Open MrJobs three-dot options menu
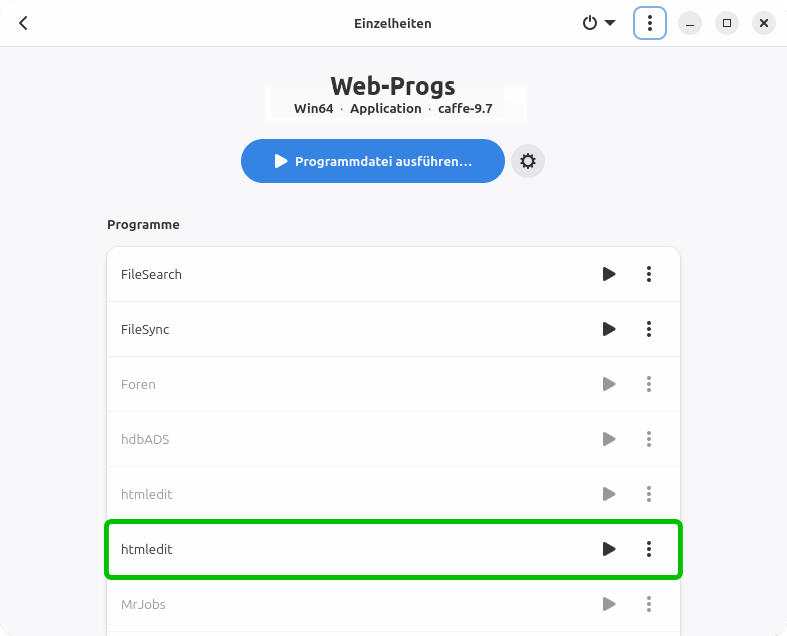The width and height of the screenshot is (787, 636). pos(649,604)
